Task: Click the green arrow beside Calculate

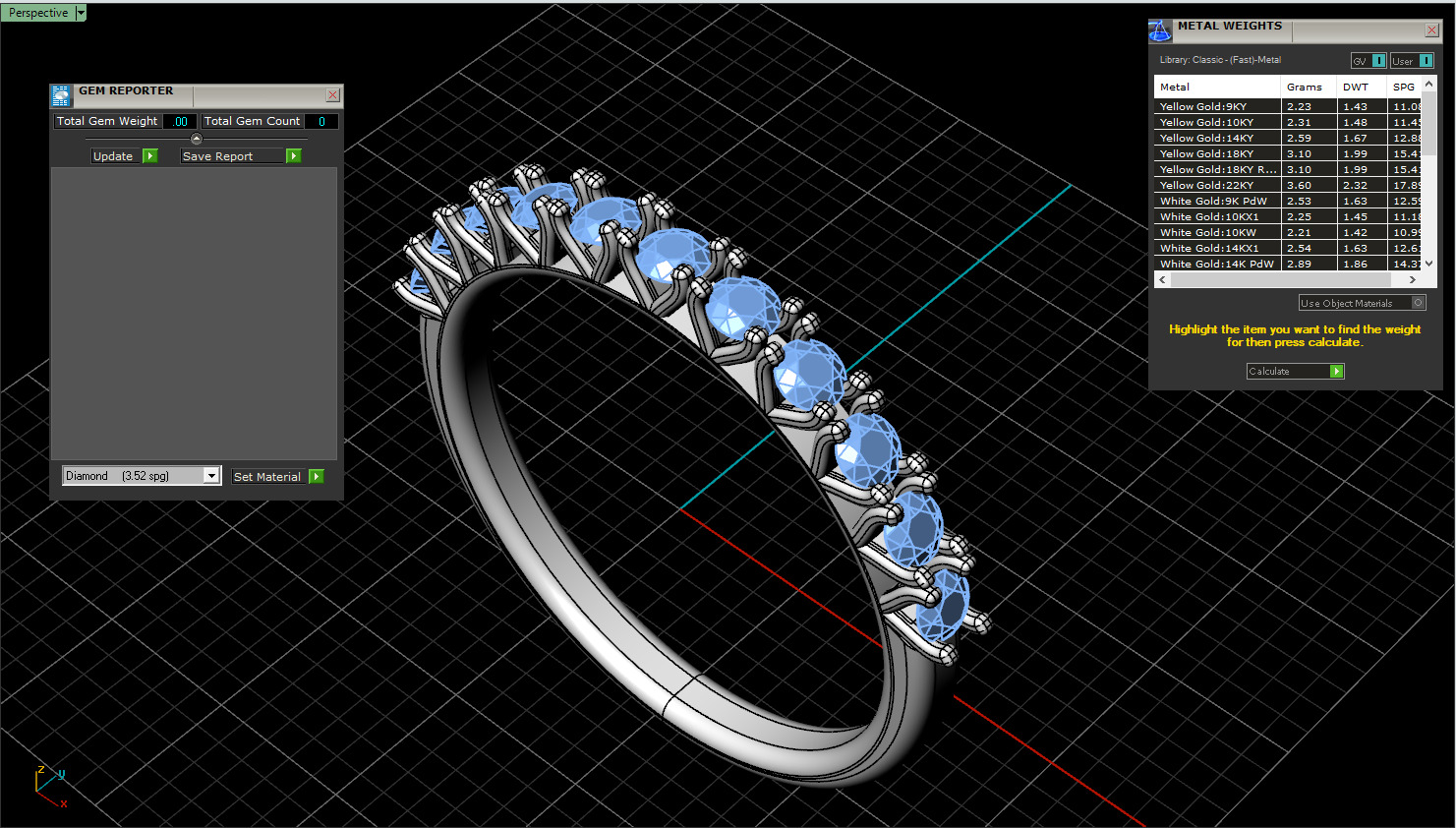Action: point(1337,372)
